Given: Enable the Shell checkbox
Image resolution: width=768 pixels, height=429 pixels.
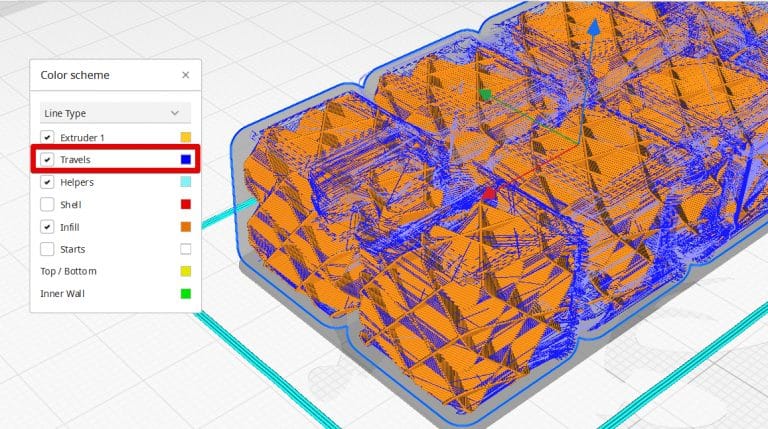Looking at the screenshot, I should pyautogui.click(x=47, y=204).
